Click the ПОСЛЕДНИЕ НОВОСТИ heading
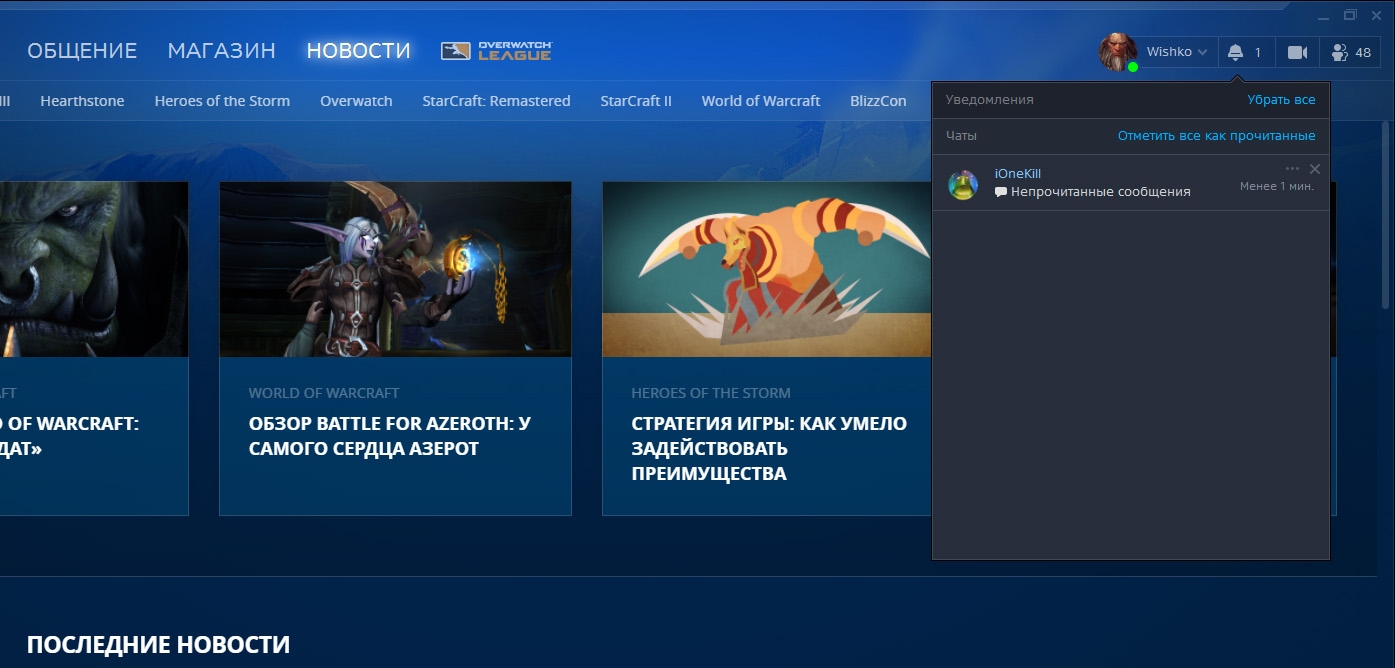 pos(158,645)
